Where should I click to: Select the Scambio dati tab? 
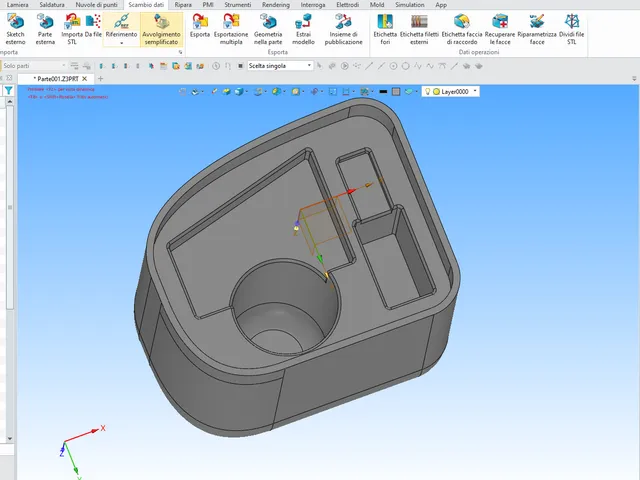[x=146, y=5]
